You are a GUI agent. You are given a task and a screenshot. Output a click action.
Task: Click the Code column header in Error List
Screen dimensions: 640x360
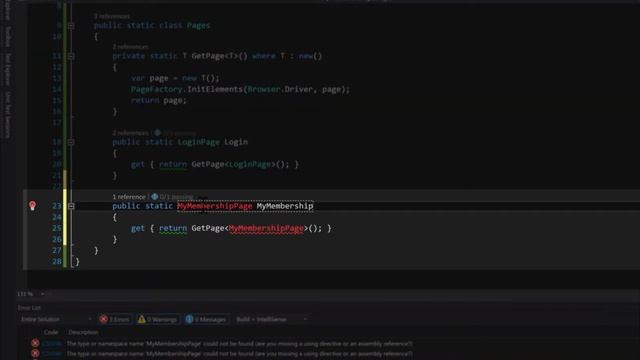point(51,332)
